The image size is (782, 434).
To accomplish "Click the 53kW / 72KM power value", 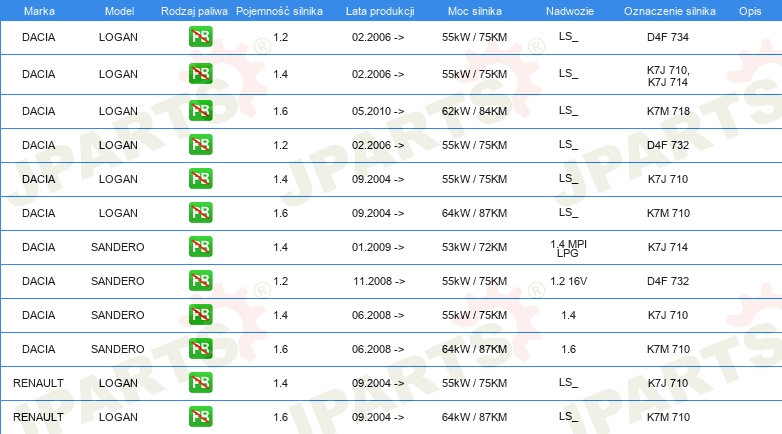I will 474,247.
